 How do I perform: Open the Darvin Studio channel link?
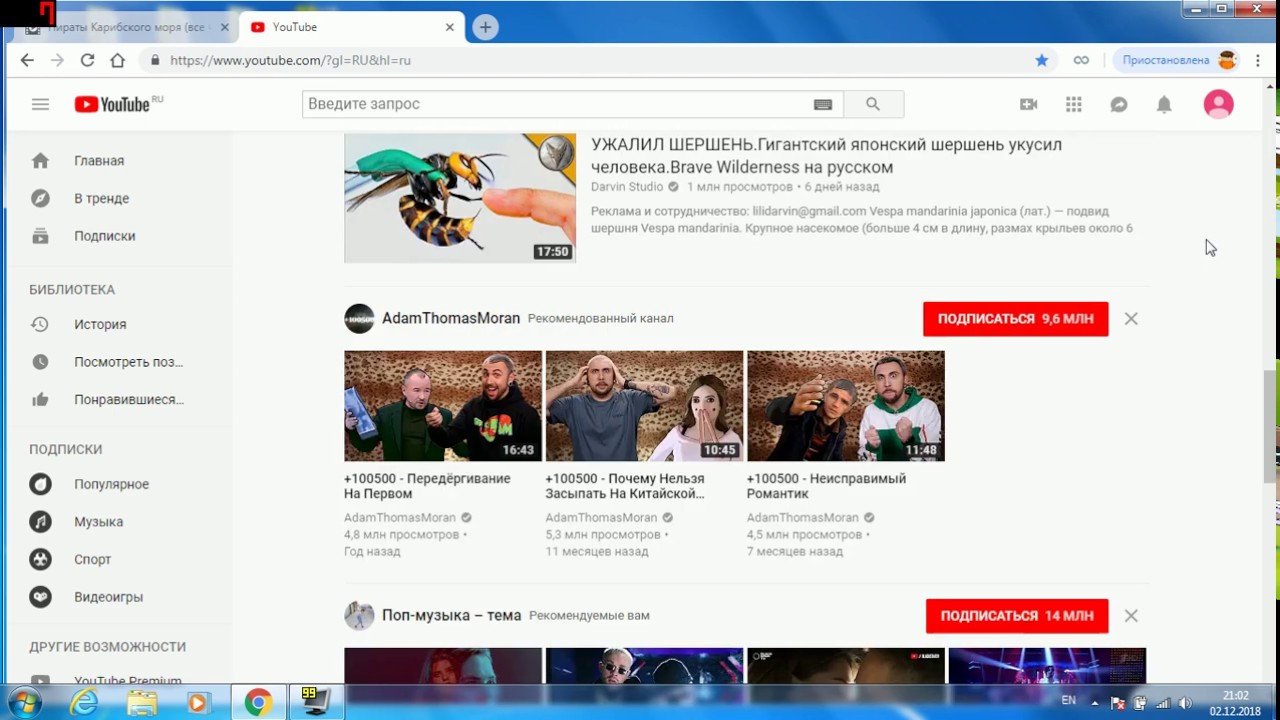(627, 187)
